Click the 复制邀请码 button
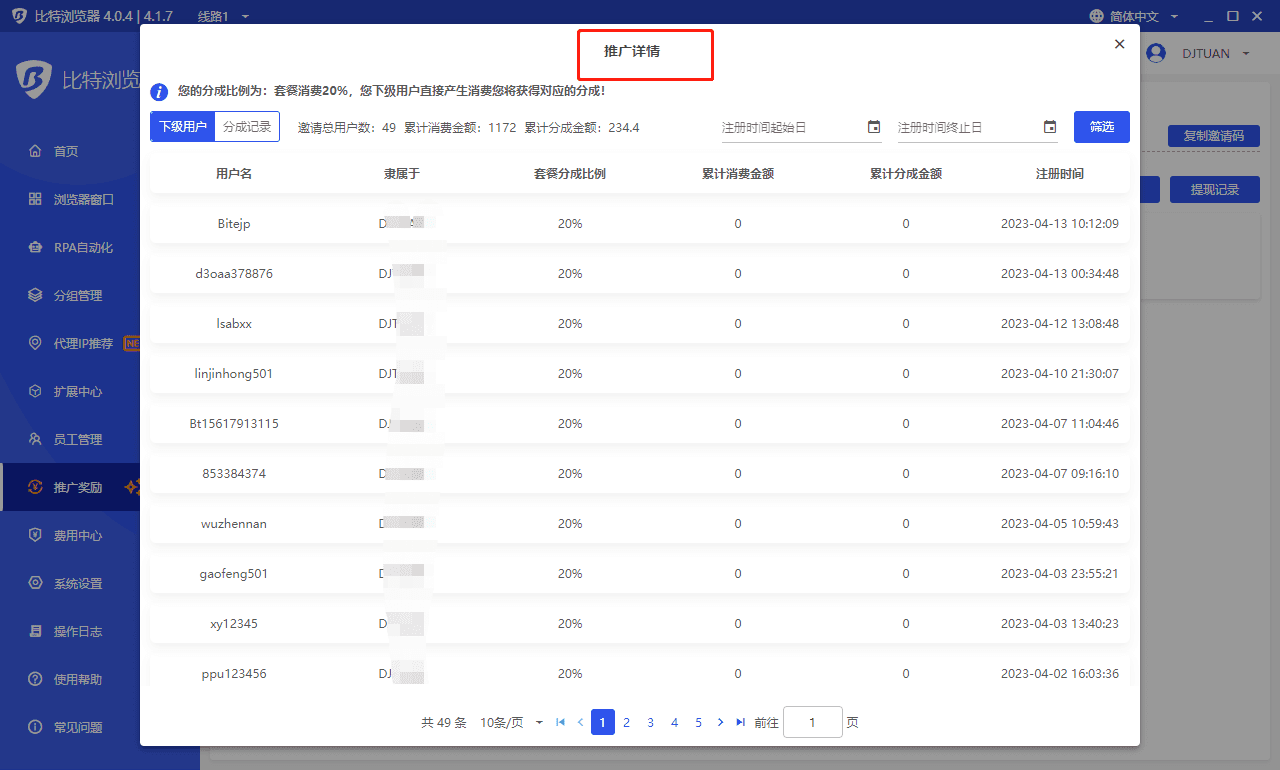The image size is (1280, 770). (x=1213, y=136)
